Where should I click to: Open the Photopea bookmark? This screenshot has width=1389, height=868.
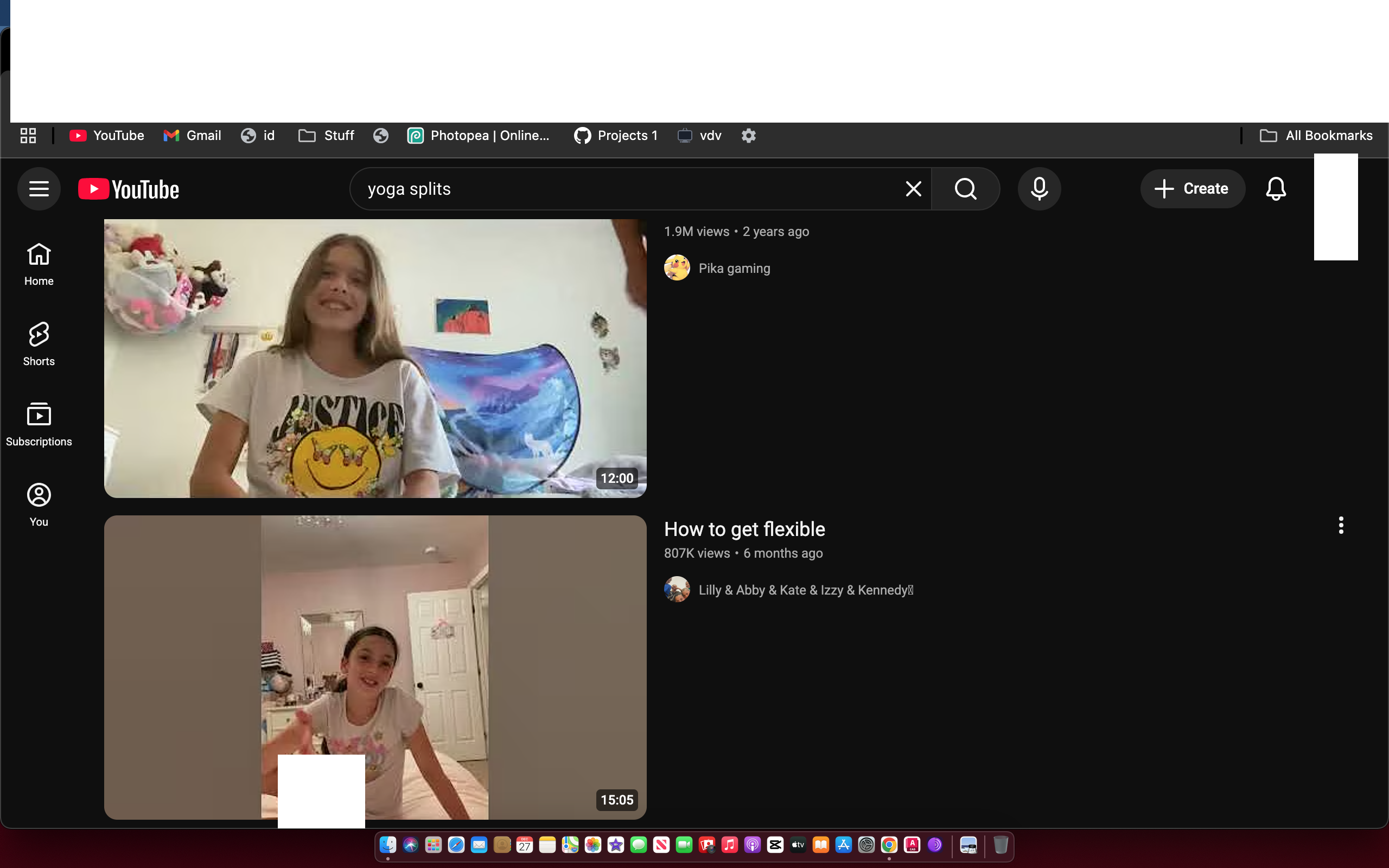479,136
